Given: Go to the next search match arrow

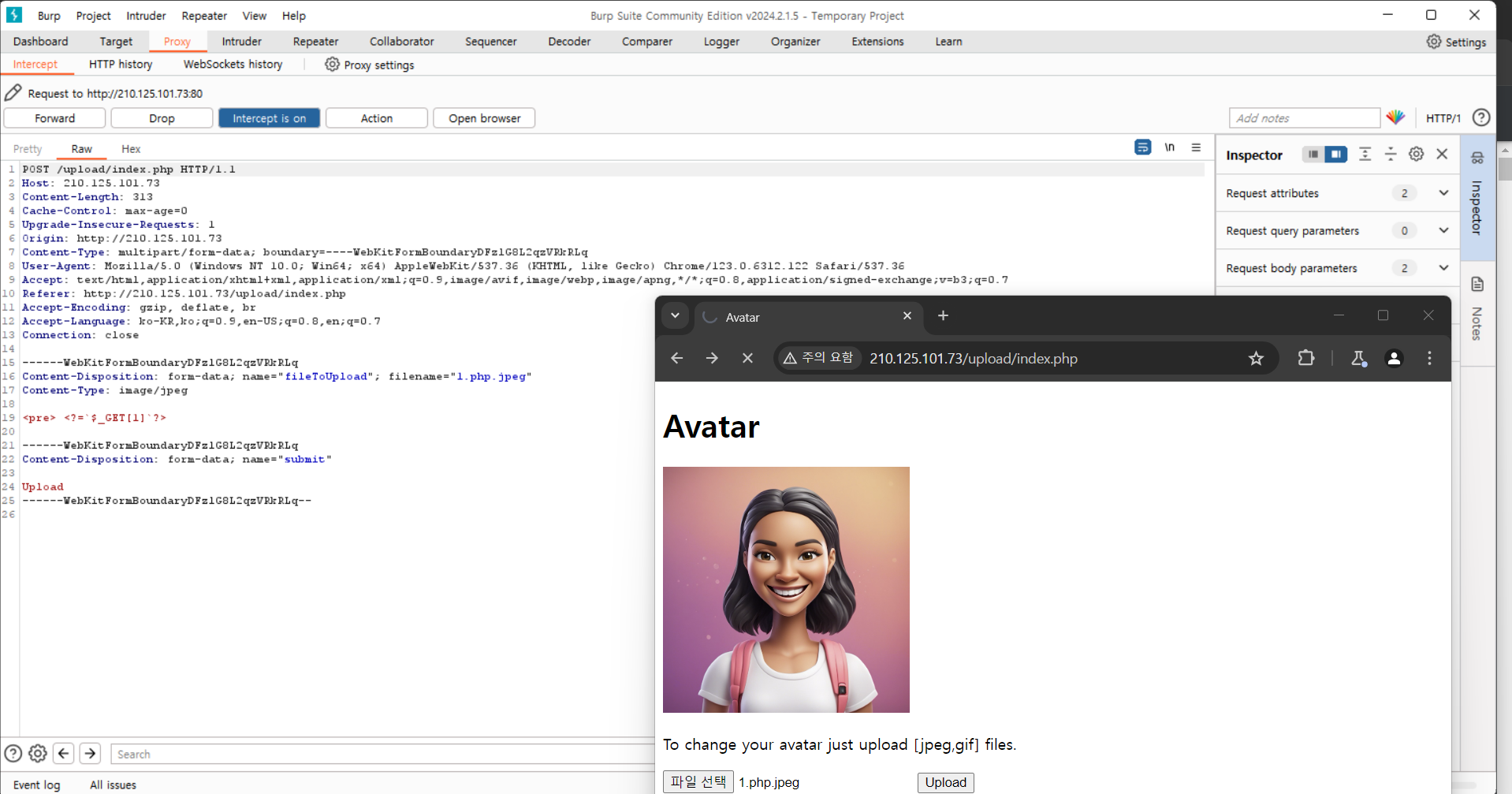Looking at the screenshot, I should click(91, 754).
